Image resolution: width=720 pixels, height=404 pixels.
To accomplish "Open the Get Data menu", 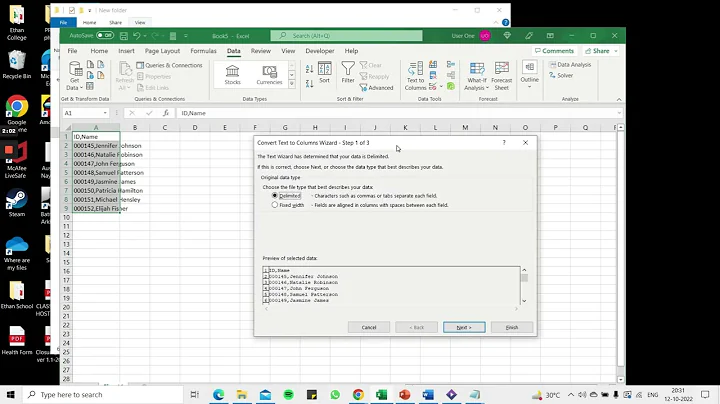I will pos(75,76).
